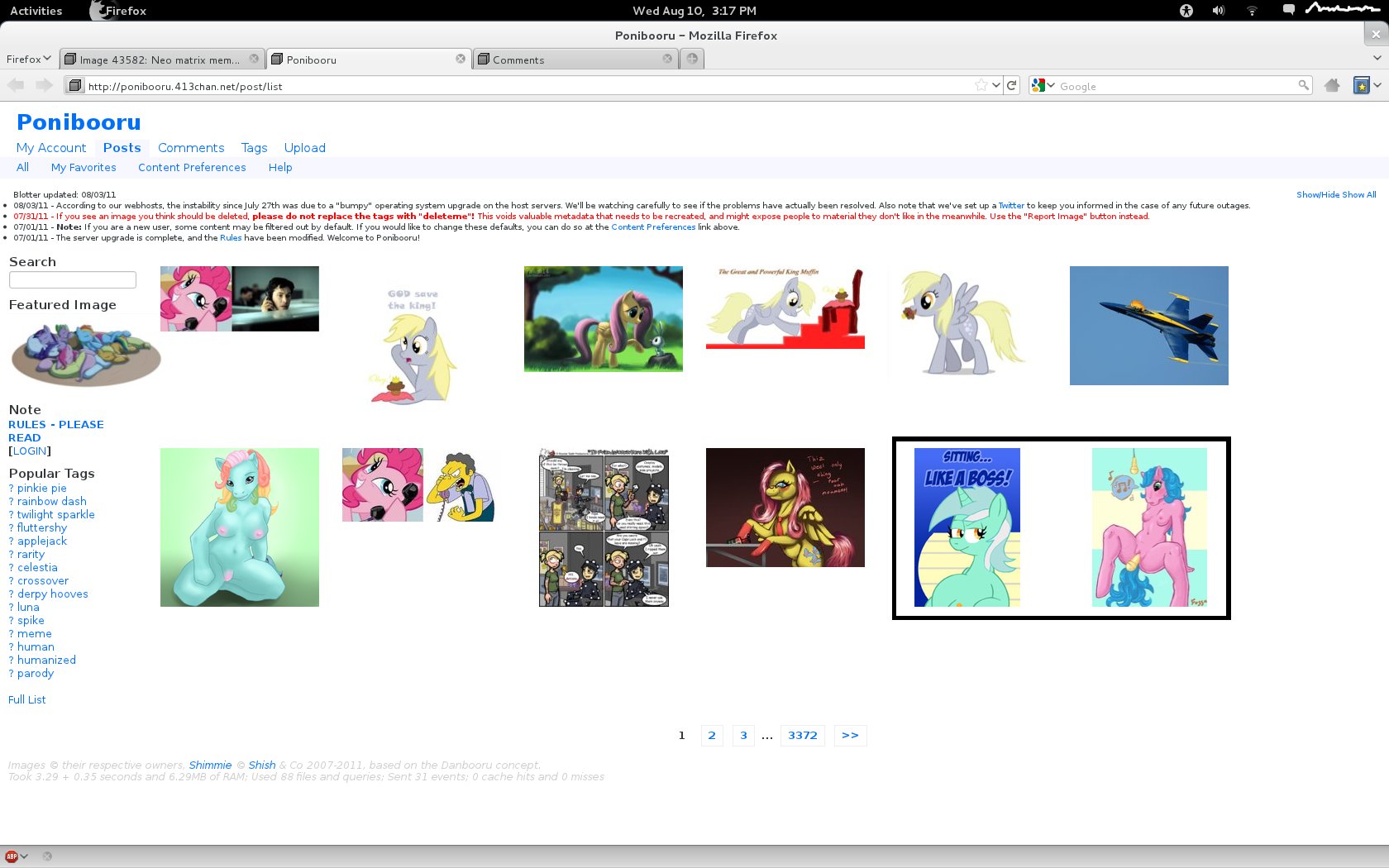This screenshot has width=1389, height=868.
Task: Click the magnifier icon in Google search box
Action: tap(1303, 85)
